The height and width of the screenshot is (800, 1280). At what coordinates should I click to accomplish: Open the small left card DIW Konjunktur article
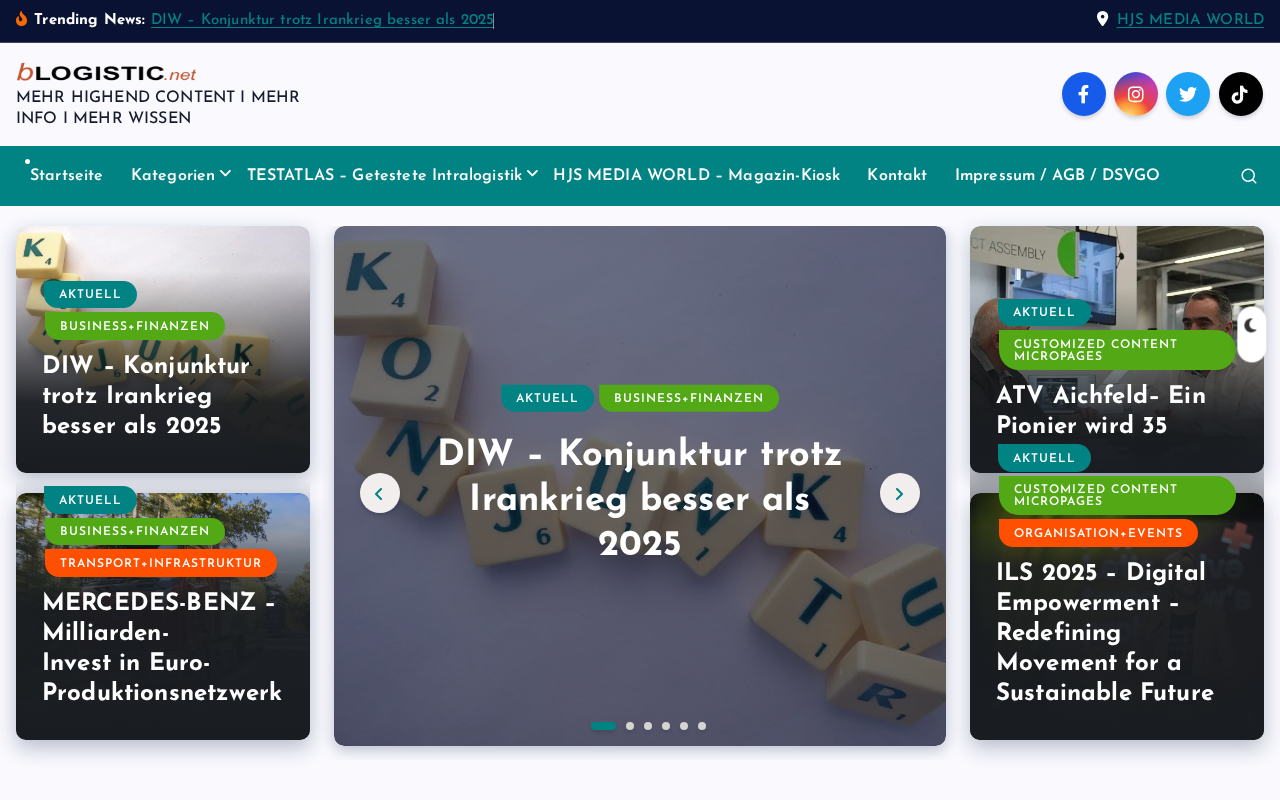(146, 395)
